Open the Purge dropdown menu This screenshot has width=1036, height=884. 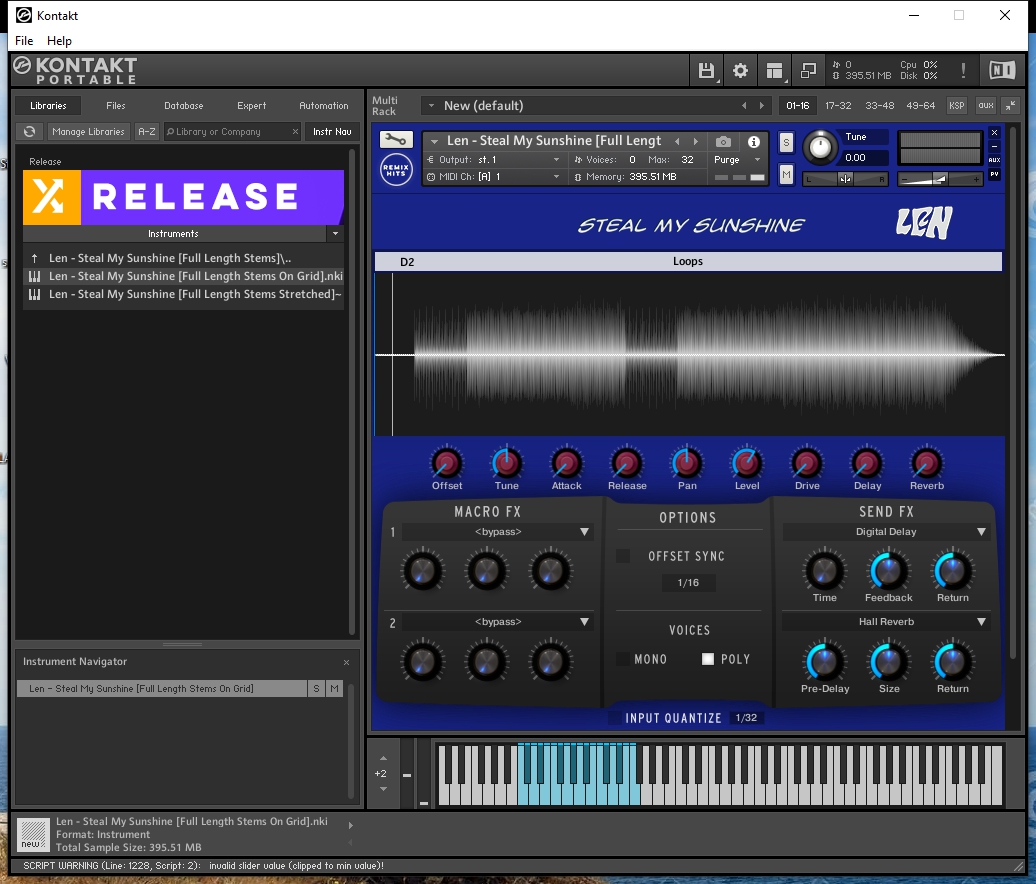pyautogui.click(x=737, y=160)
